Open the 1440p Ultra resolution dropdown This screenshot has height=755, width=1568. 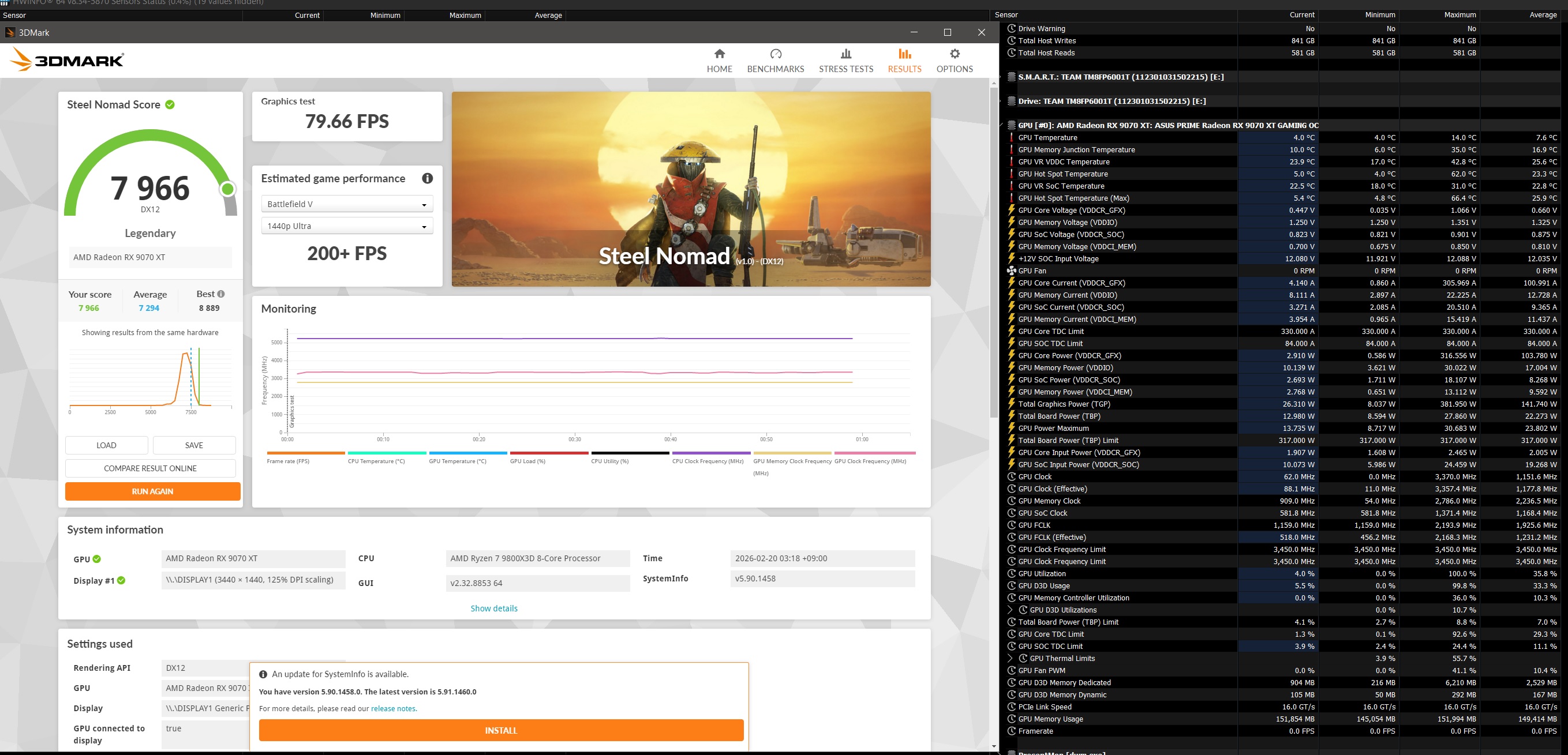(x=346, y=226)
